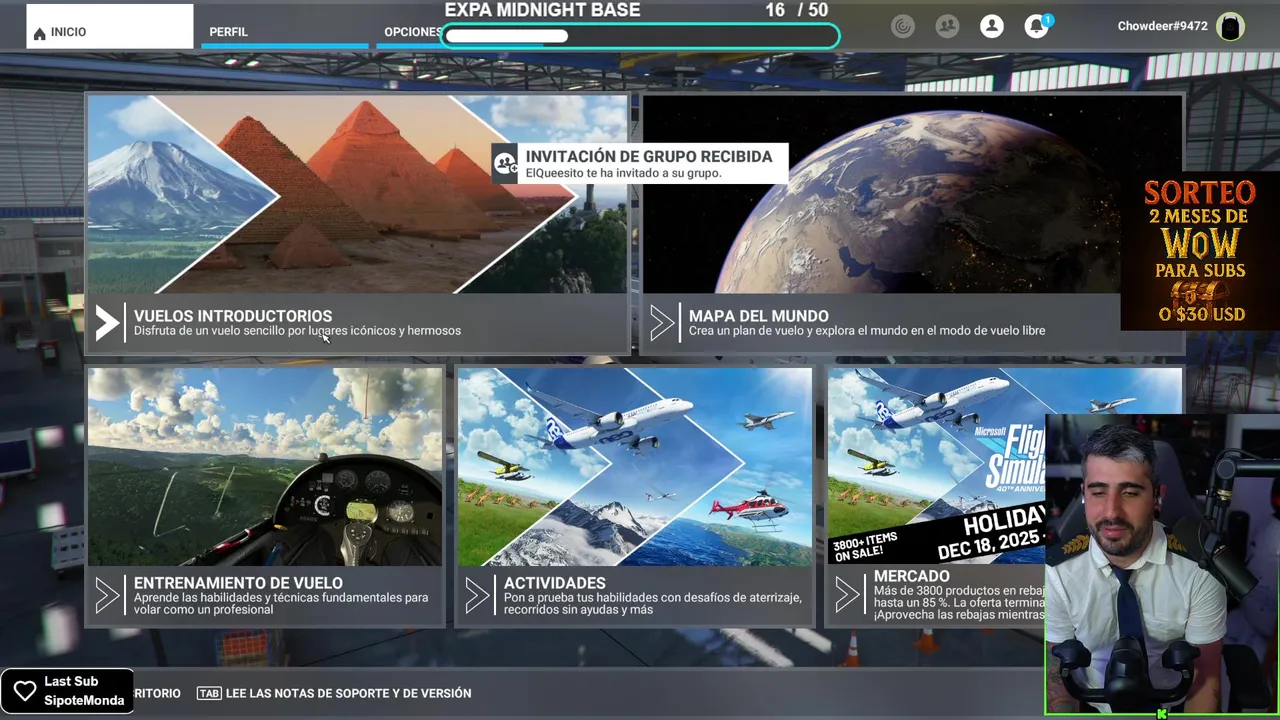Screen dimensions: 1280x720
Task: Click the arrow icon beside Vuelos Introductorios
Action: pyautogui.click(x=107, y=323)
